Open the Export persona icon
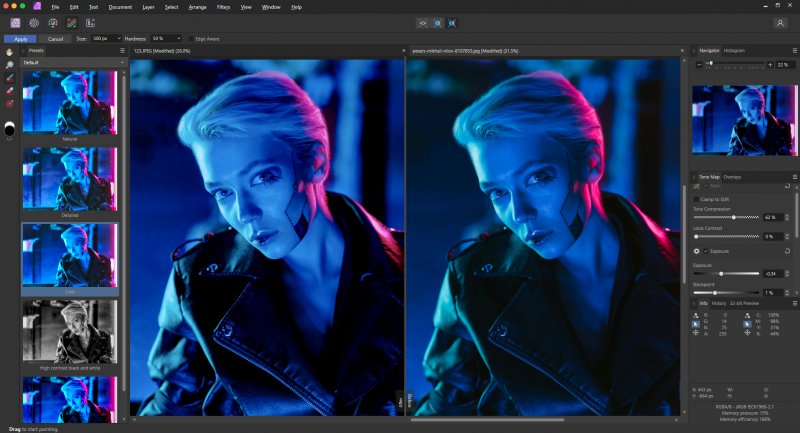The height and width of the screenshot is (433, 800). [90, 23]
